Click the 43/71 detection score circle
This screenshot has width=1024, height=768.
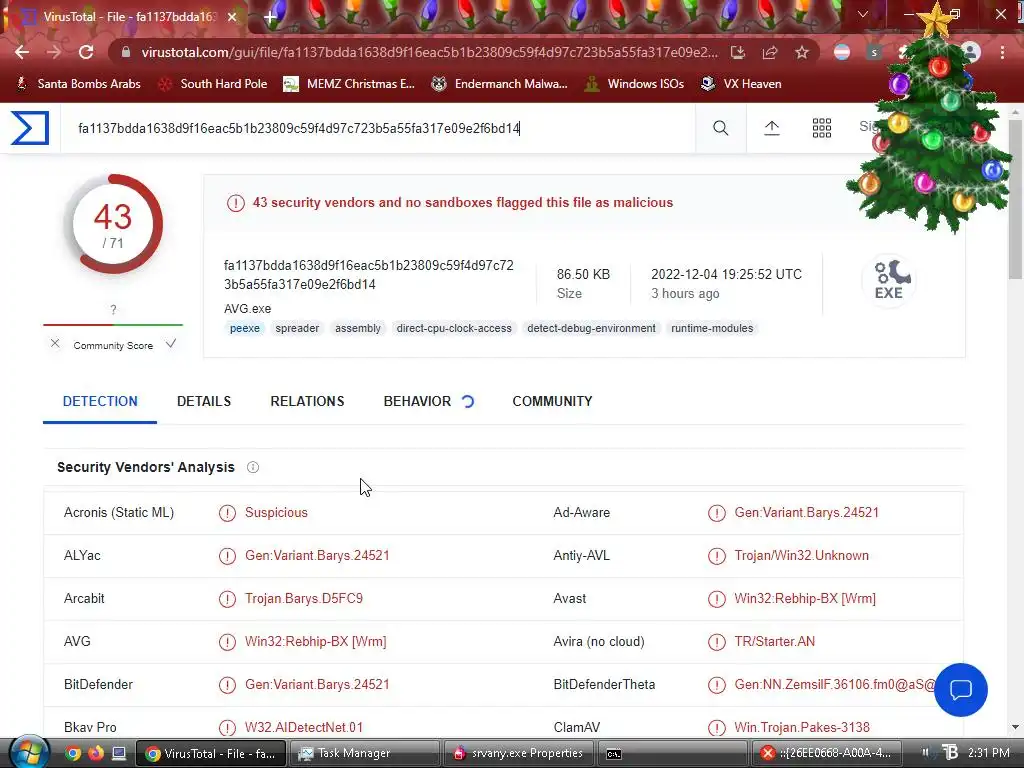(x=113, y=224)
